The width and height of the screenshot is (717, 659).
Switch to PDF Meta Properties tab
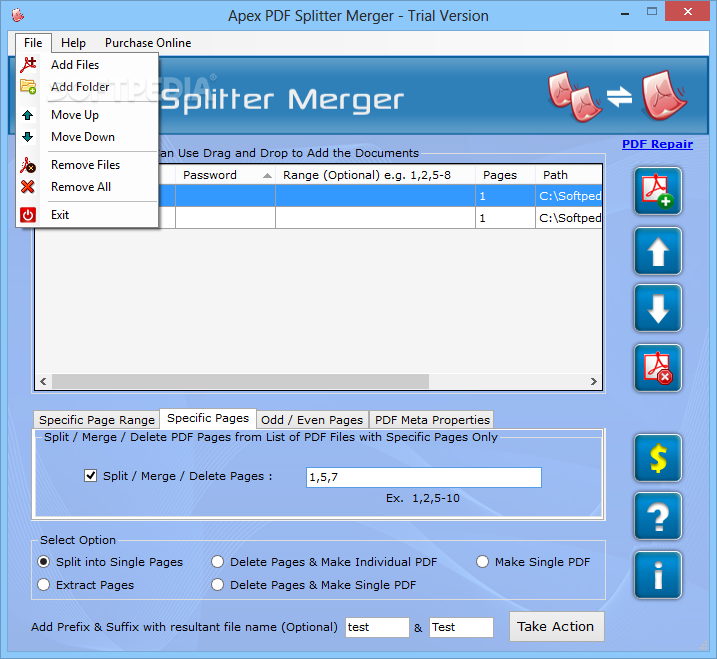point(432,419)
